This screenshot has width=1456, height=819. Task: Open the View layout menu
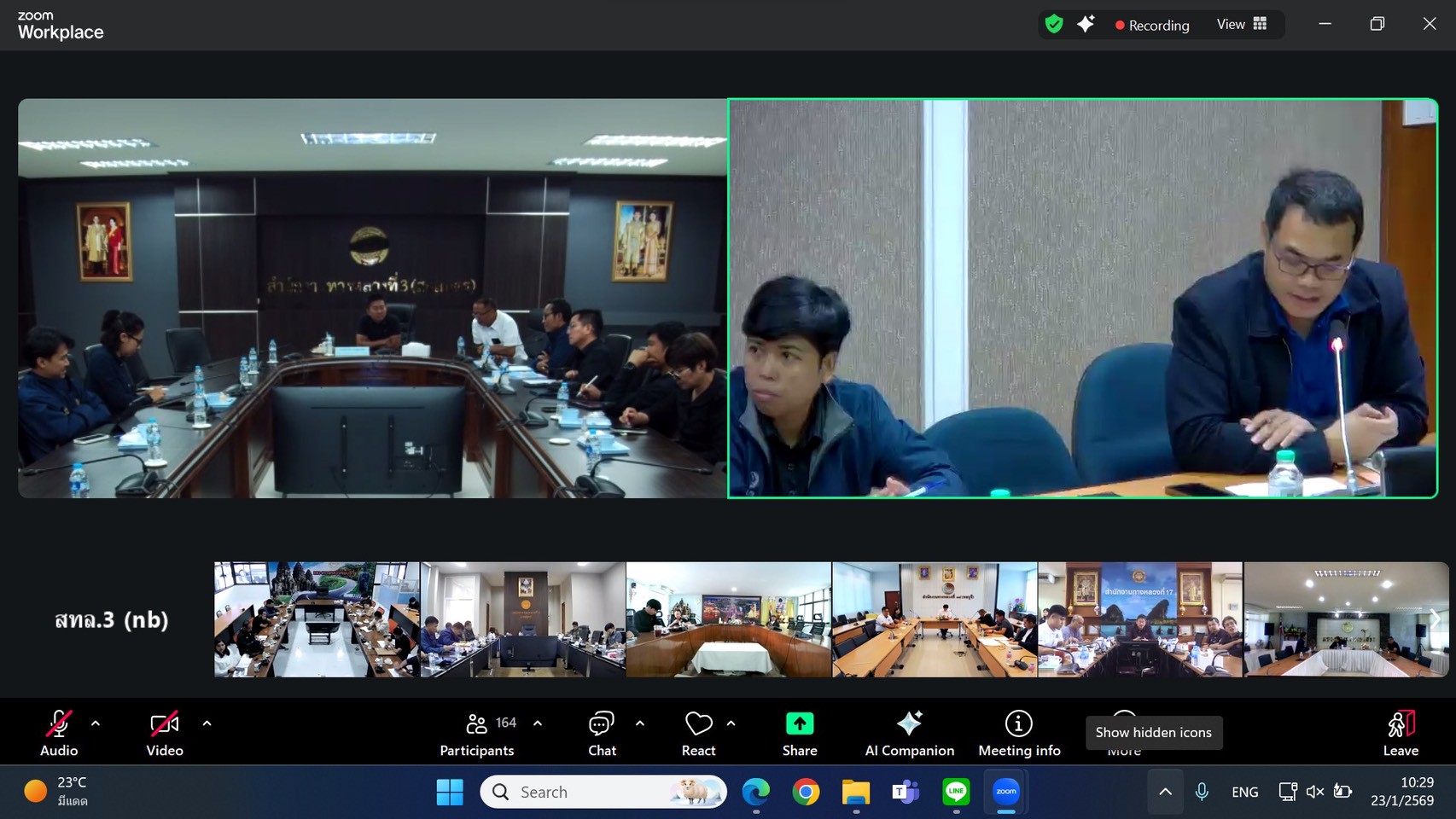[x=1242, y=25]
